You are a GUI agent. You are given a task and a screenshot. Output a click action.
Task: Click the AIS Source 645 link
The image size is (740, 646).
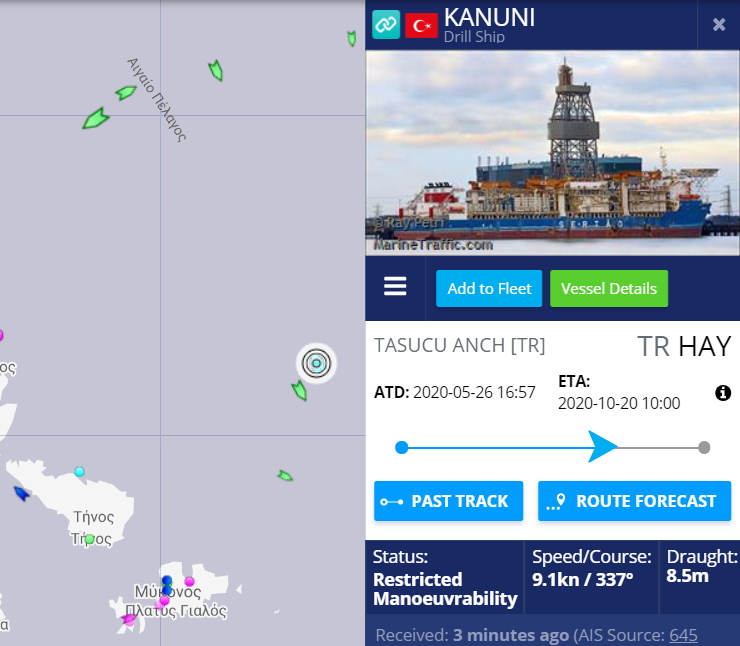pos(683,635)
